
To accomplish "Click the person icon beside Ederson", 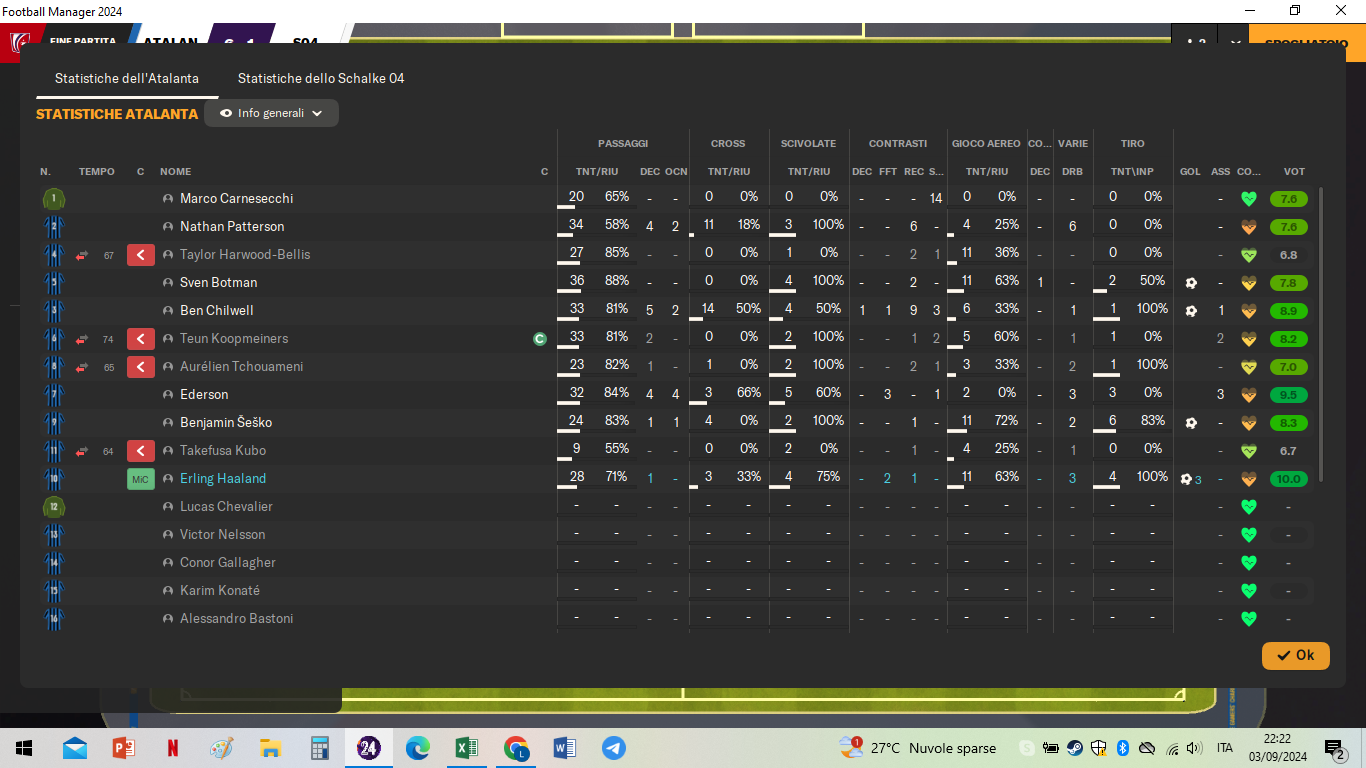I will click(x=168, y=394).
